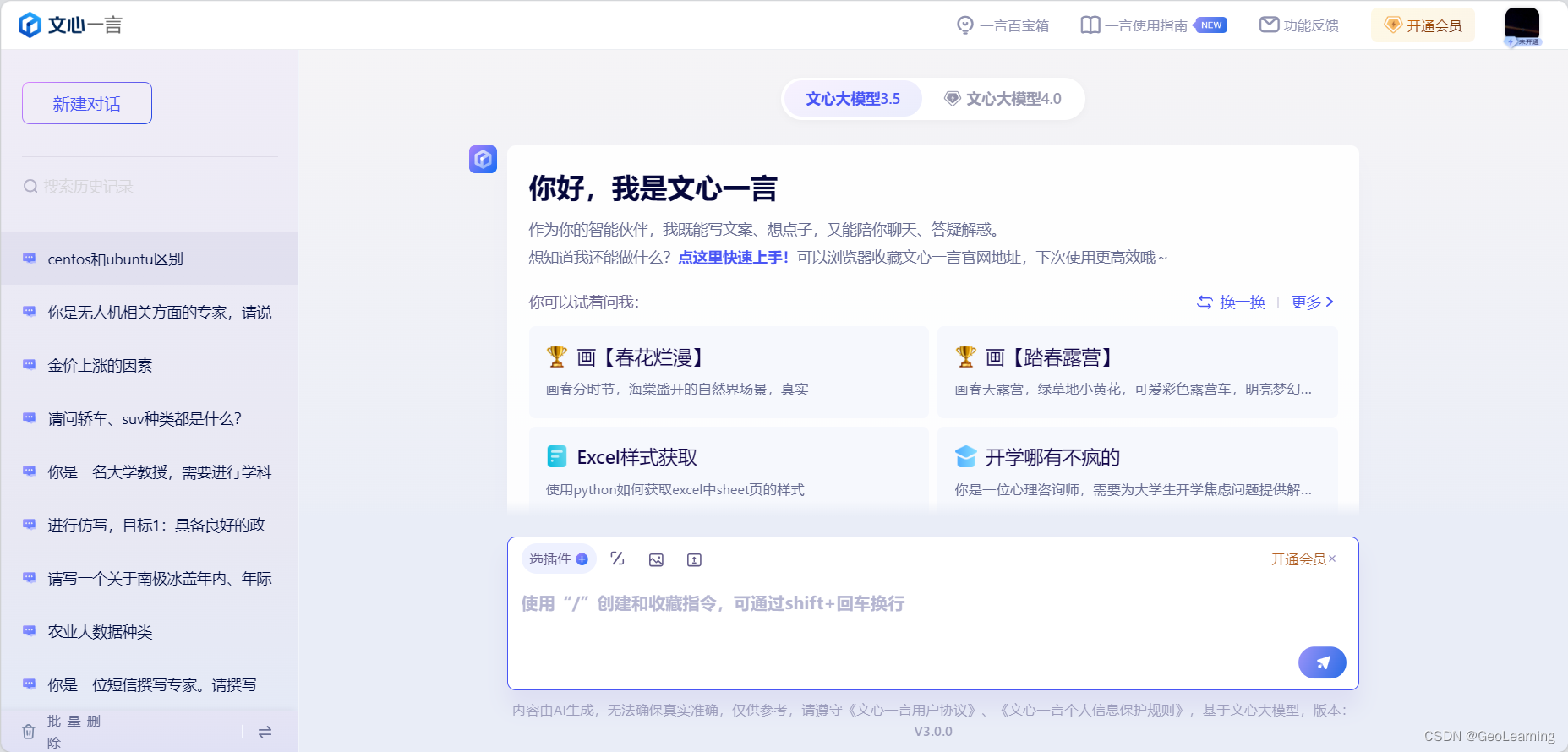Open chat '请写一个关于南极冰盖年内'

coord(150,578)
